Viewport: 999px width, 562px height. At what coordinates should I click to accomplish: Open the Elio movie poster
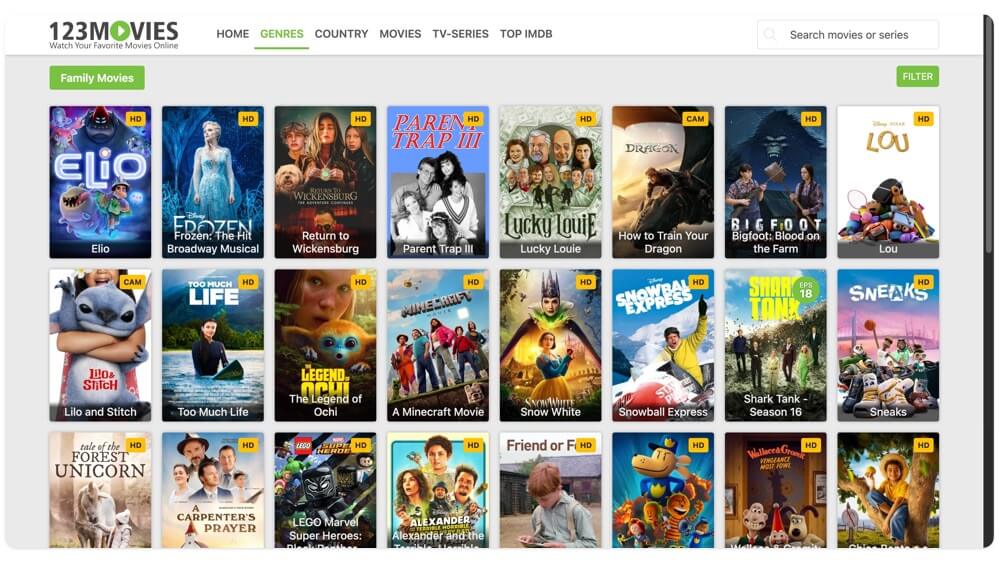pyautogui.click(x=101, y=182)
